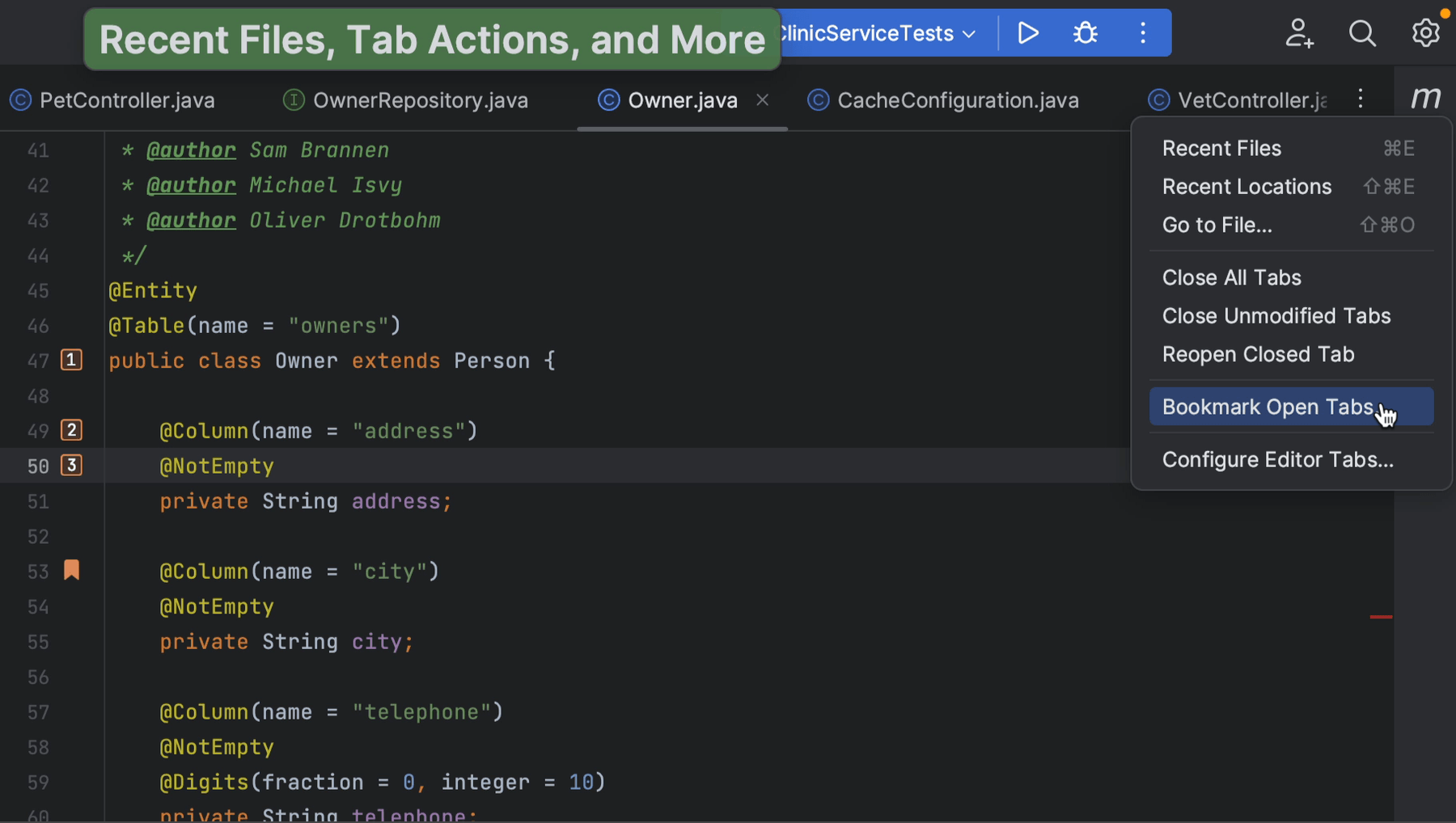
Task: Click the red error stripe marker
Action: point(1381,617)
